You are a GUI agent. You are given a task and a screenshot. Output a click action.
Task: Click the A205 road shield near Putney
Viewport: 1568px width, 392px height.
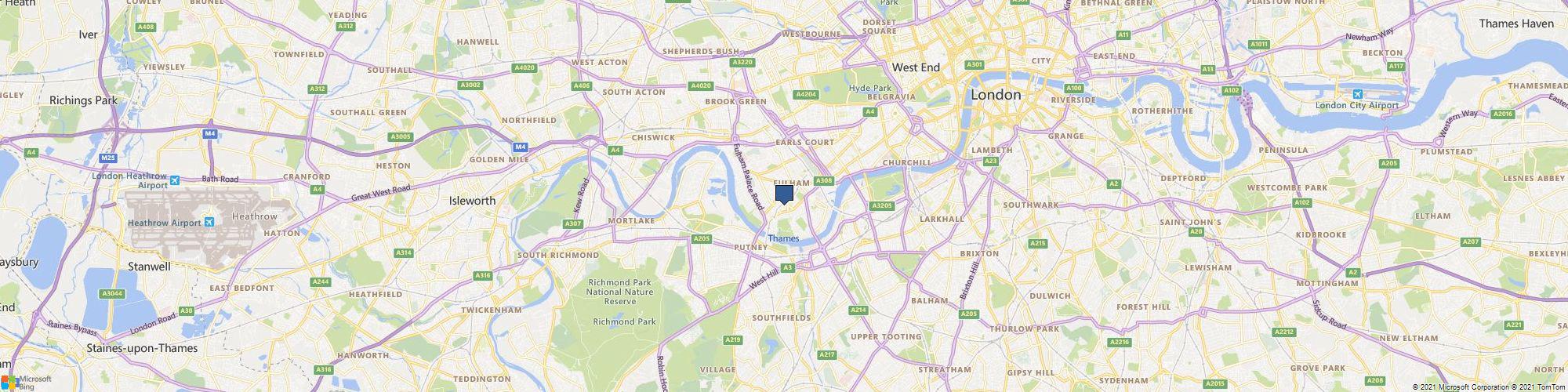coord(702,238)
